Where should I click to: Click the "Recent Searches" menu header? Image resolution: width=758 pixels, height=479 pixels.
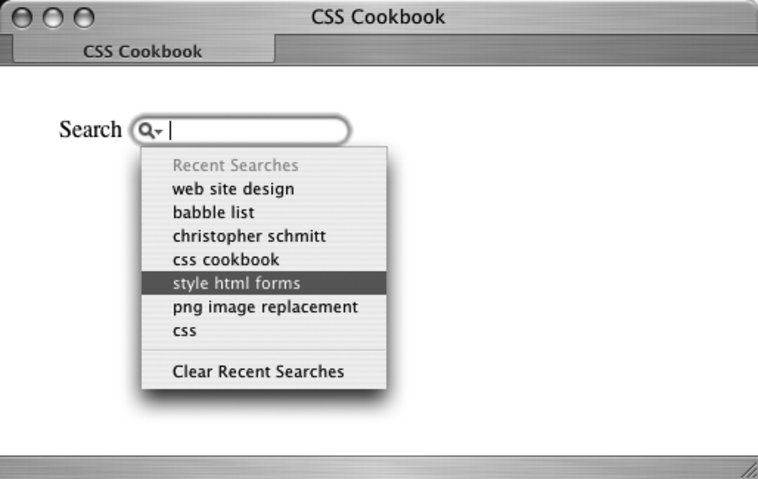[x=235, y=166]
